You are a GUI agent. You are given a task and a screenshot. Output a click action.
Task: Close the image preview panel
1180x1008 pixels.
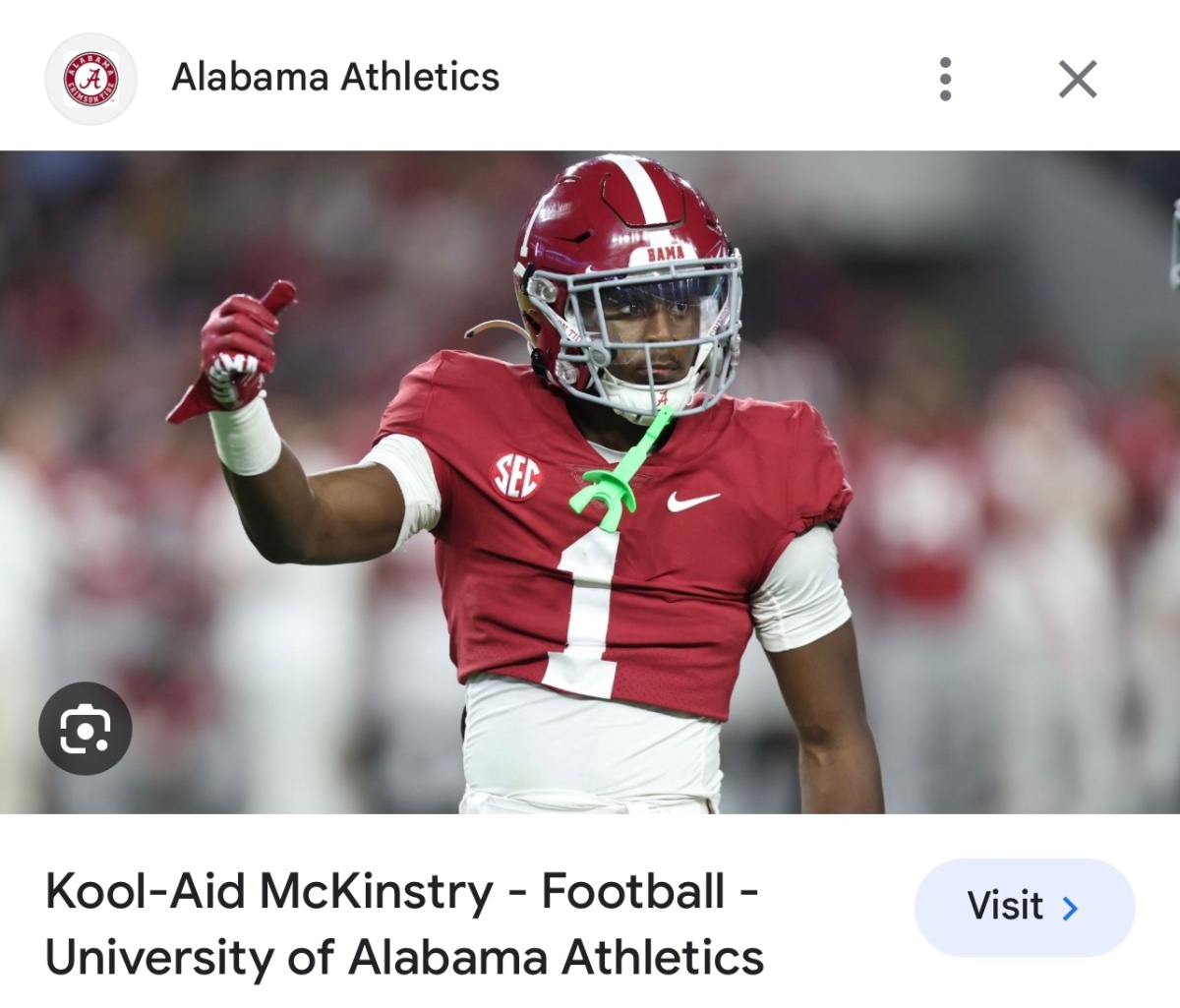(1078, 79)
